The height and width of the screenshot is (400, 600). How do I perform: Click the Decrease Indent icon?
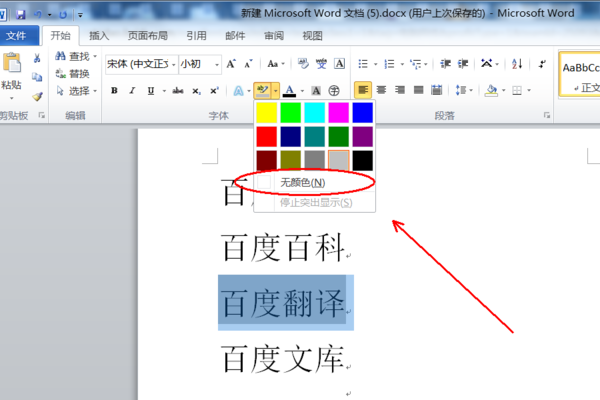(445, 64)
